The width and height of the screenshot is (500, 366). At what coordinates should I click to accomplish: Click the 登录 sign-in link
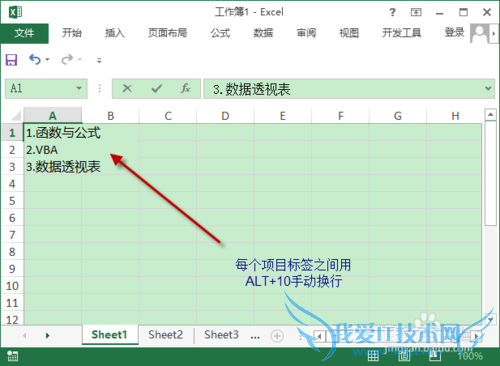[454, 32]
